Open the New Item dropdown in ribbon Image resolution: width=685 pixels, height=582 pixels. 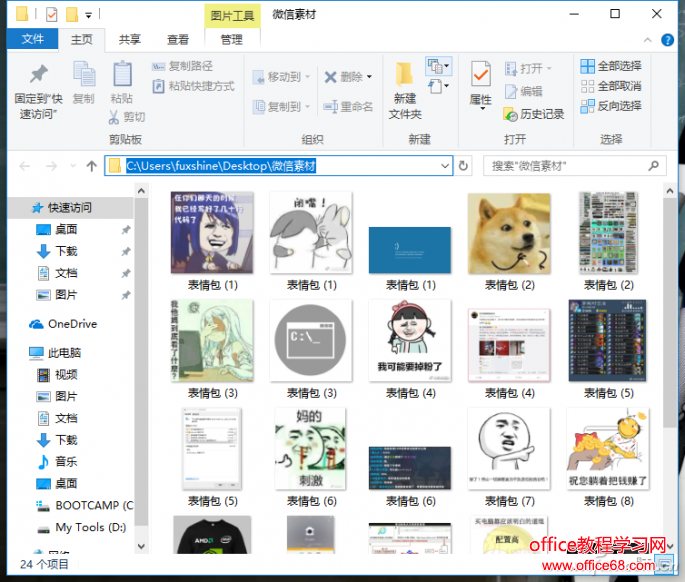[439, 66]
